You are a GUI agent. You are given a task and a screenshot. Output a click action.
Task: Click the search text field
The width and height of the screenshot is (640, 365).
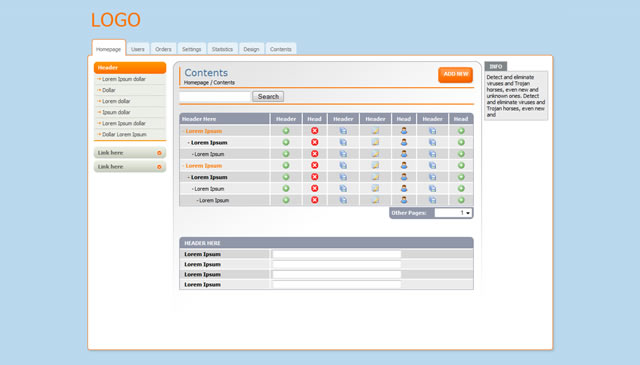[215, 96]
